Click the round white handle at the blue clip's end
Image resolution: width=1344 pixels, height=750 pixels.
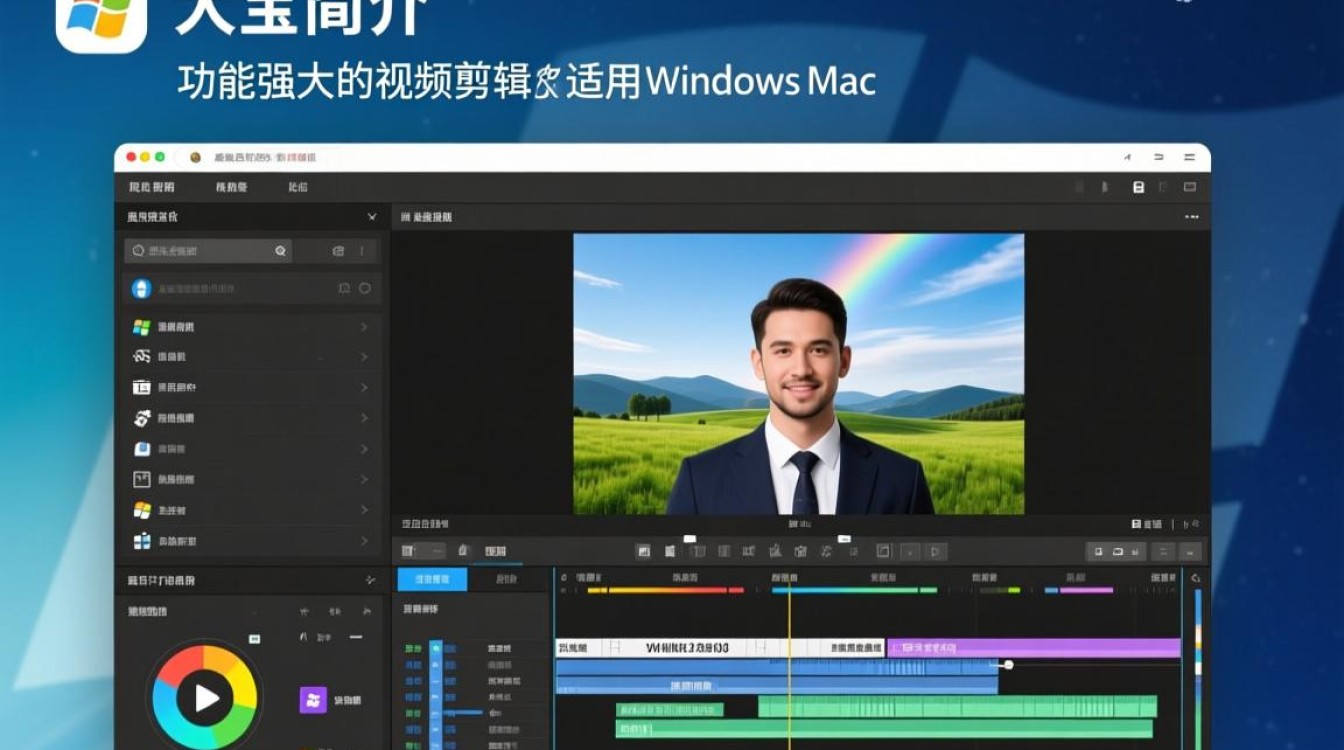[1009, 665]
